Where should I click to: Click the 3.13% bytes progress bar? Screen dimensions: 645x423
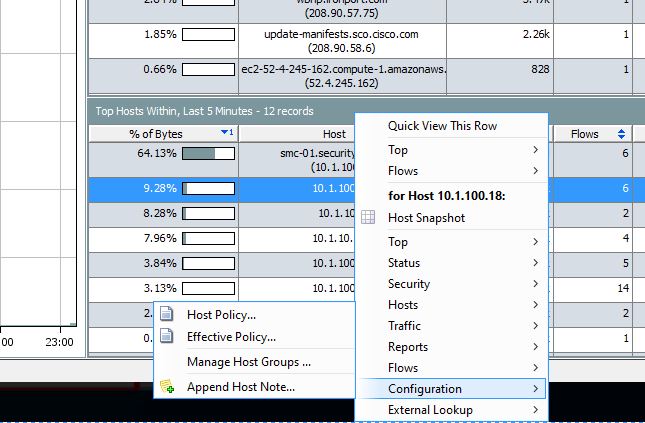(209, 288)
